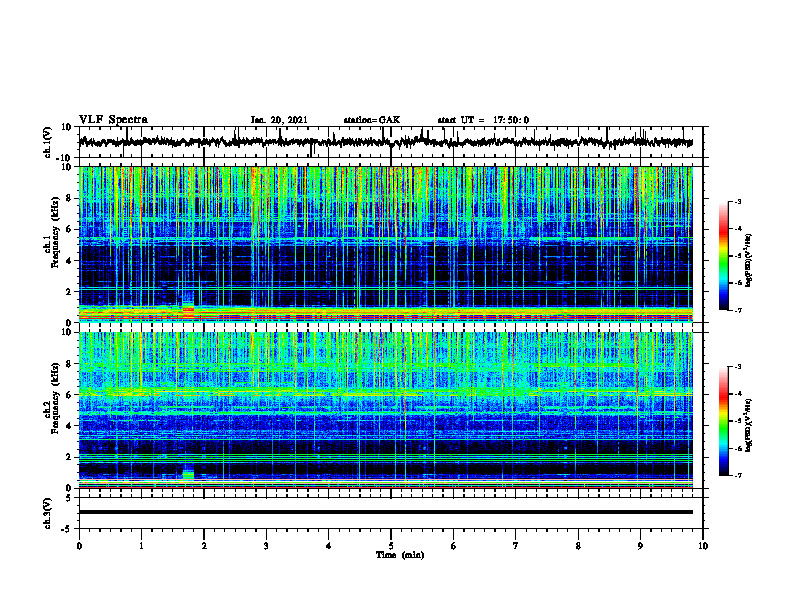This screenshot has height=612, width=792.
Task: Click the green burst near 1.8 min in ch.2 spectrogram
Action: tap(188, 475)
